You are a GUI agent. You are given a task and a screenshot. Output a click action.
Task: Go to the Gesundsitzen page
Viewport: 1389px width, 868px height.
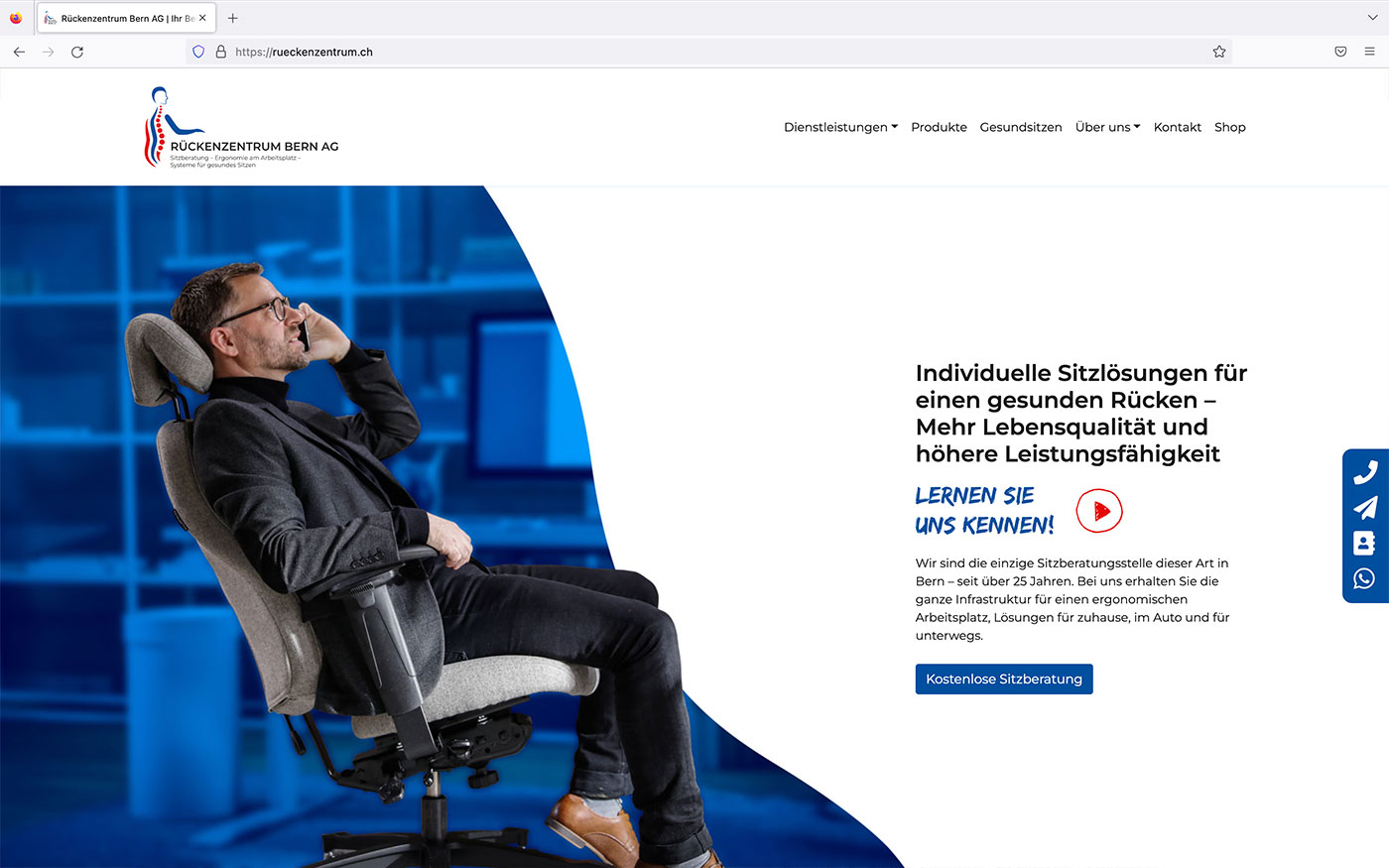click(1021, 127)
